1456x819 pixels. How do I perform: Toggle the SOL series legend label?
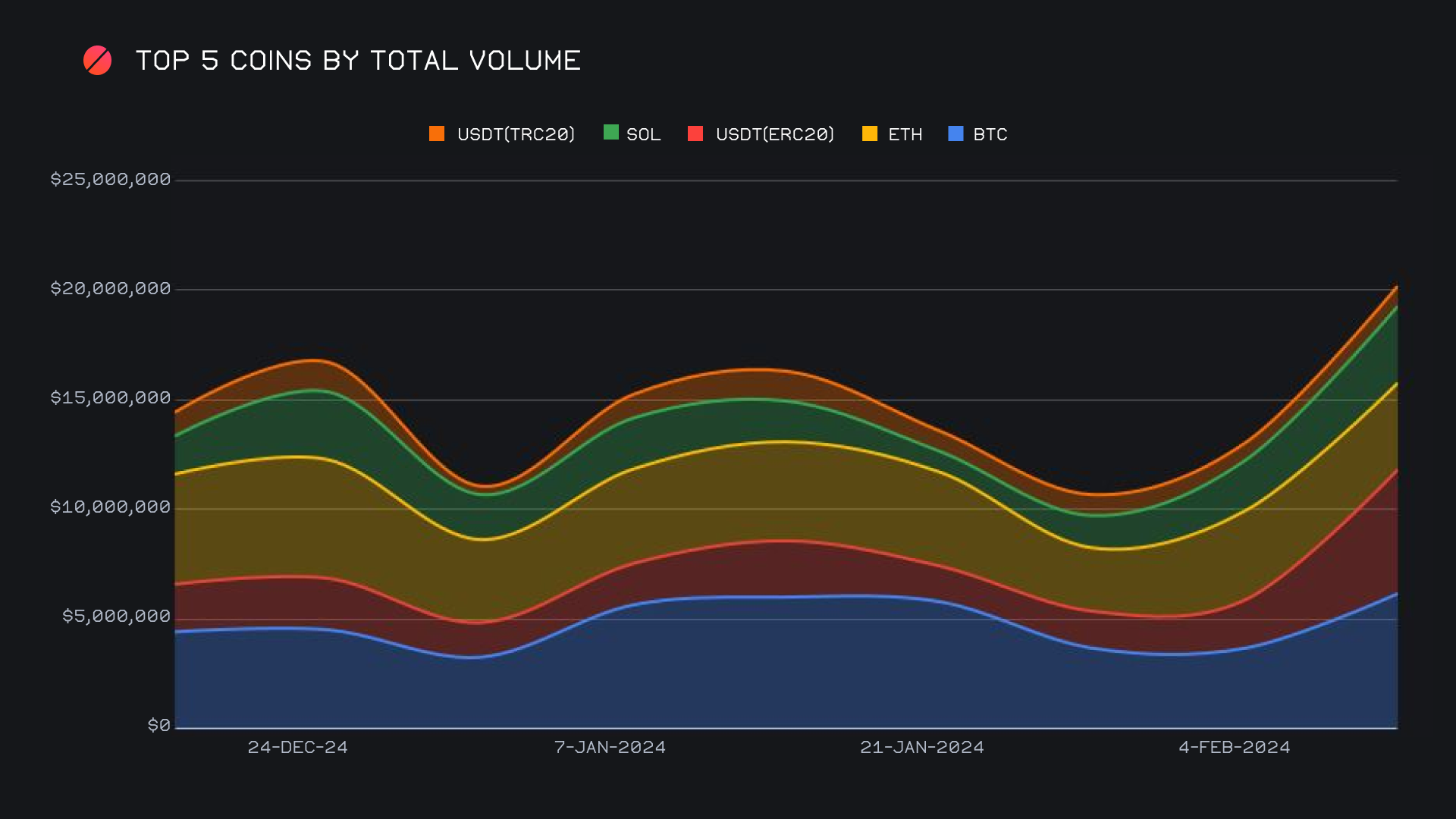point(643,134)
